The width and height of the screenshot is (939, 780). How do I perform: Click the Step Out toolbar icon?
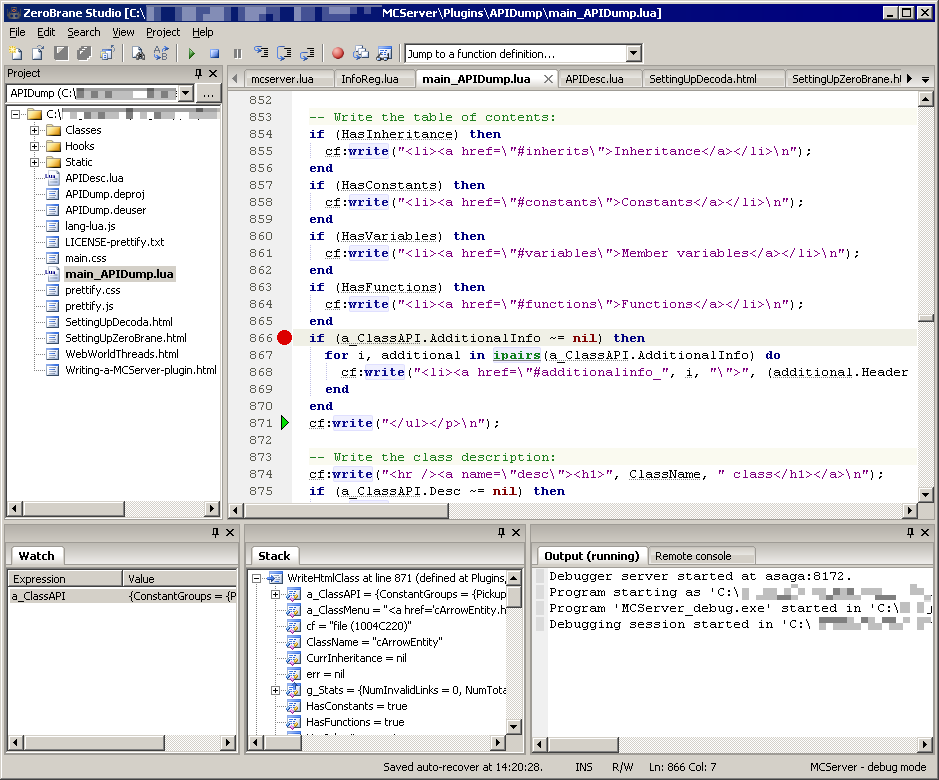coord(307,53)
